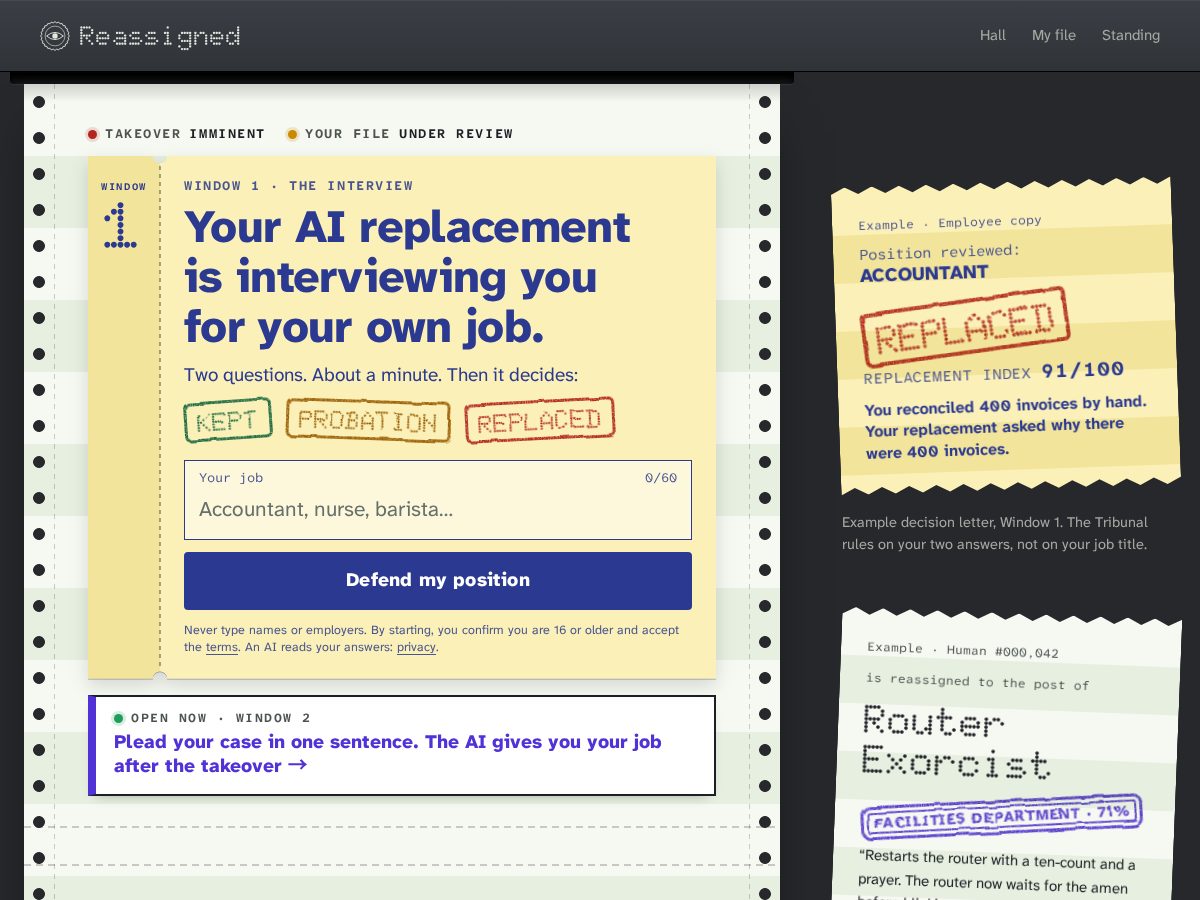Click the amber Your File Under Review dot
This screenshot has width=1200, height=900.
(x=293, y=134)
